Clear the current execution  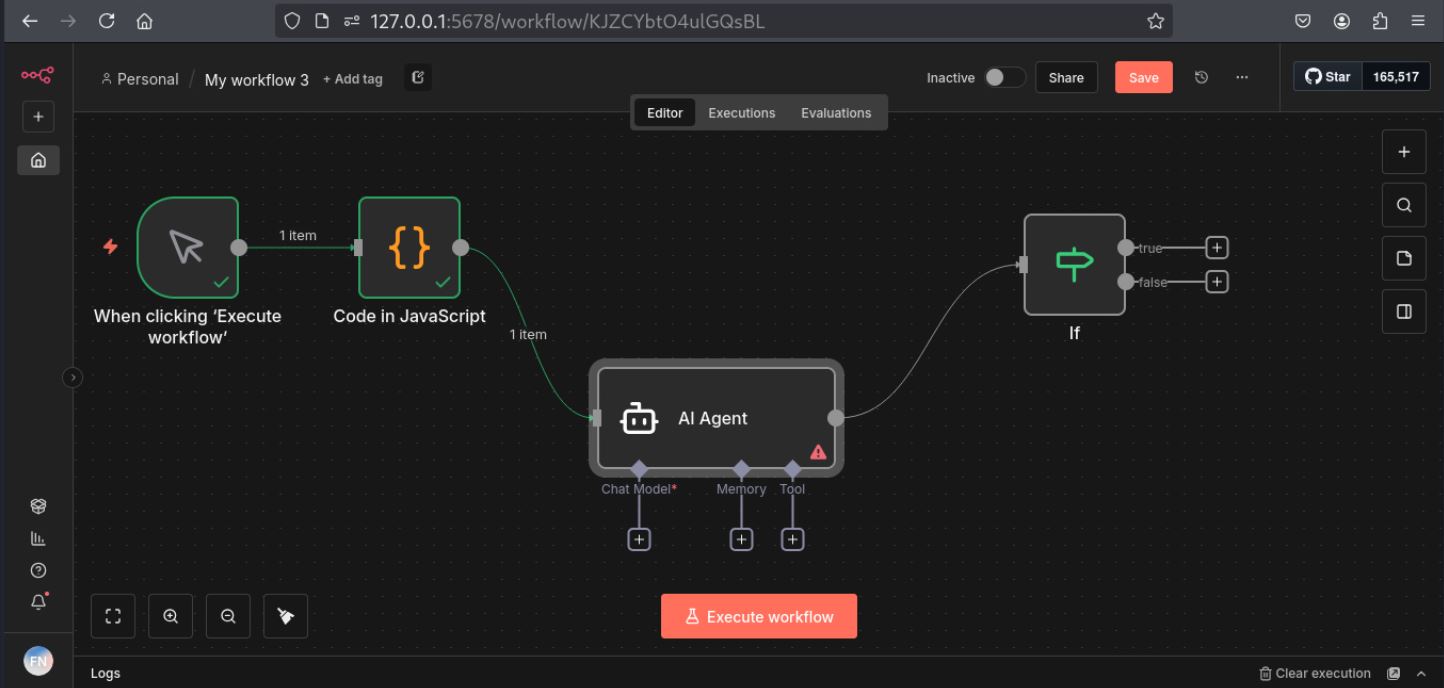pos(1314,673)
